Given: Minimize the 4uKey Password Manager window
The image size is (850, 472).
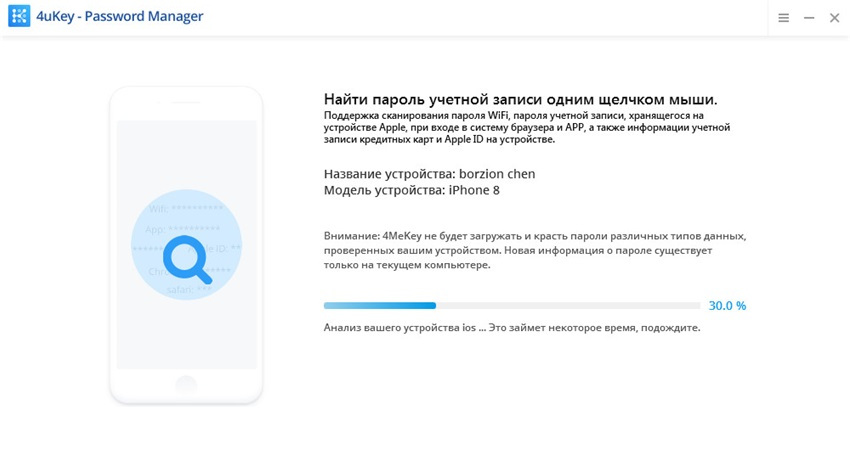Looking at the screenshot, I should click(x=809, y=18).
